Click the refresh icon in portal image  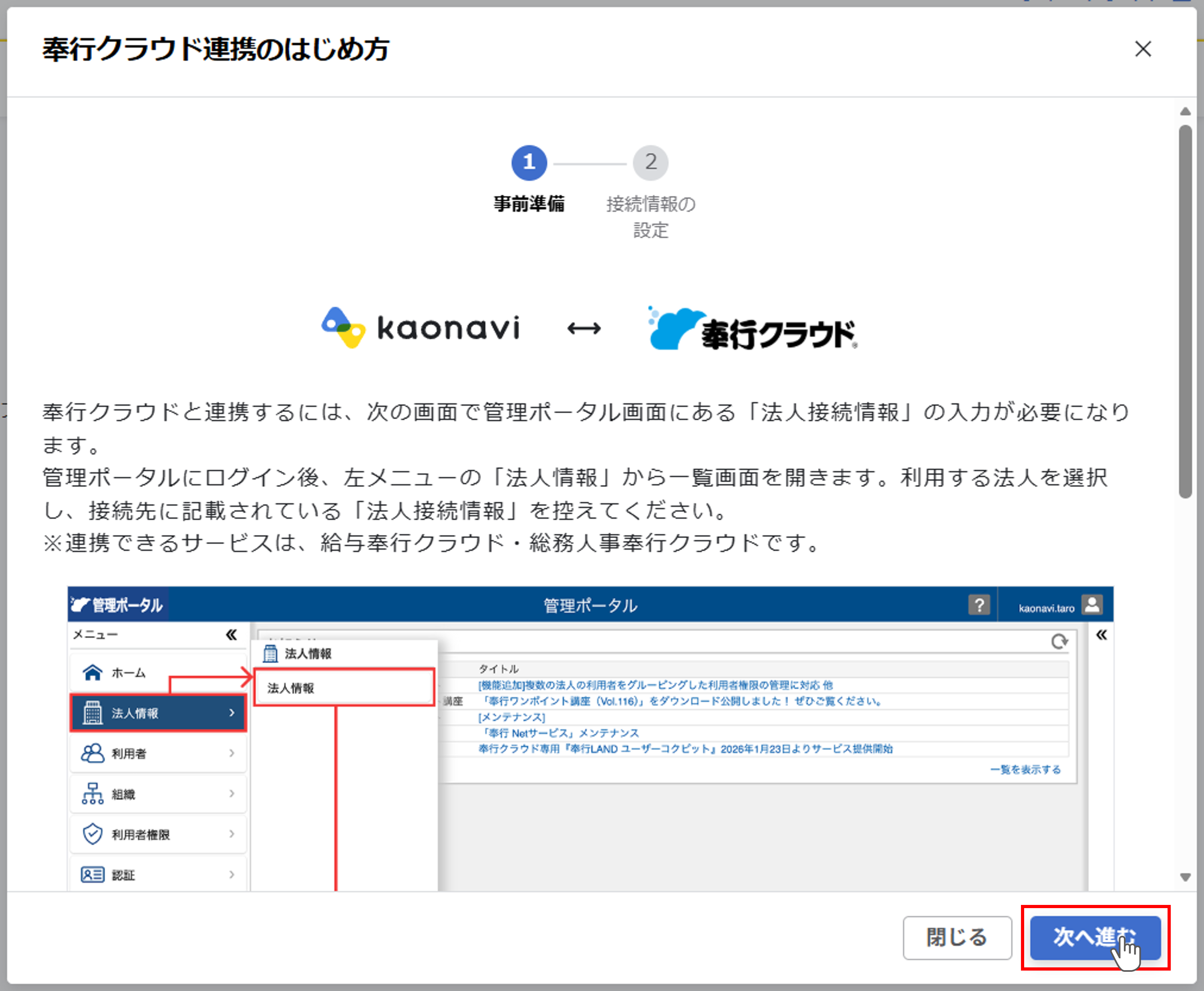coord(1059,641)
